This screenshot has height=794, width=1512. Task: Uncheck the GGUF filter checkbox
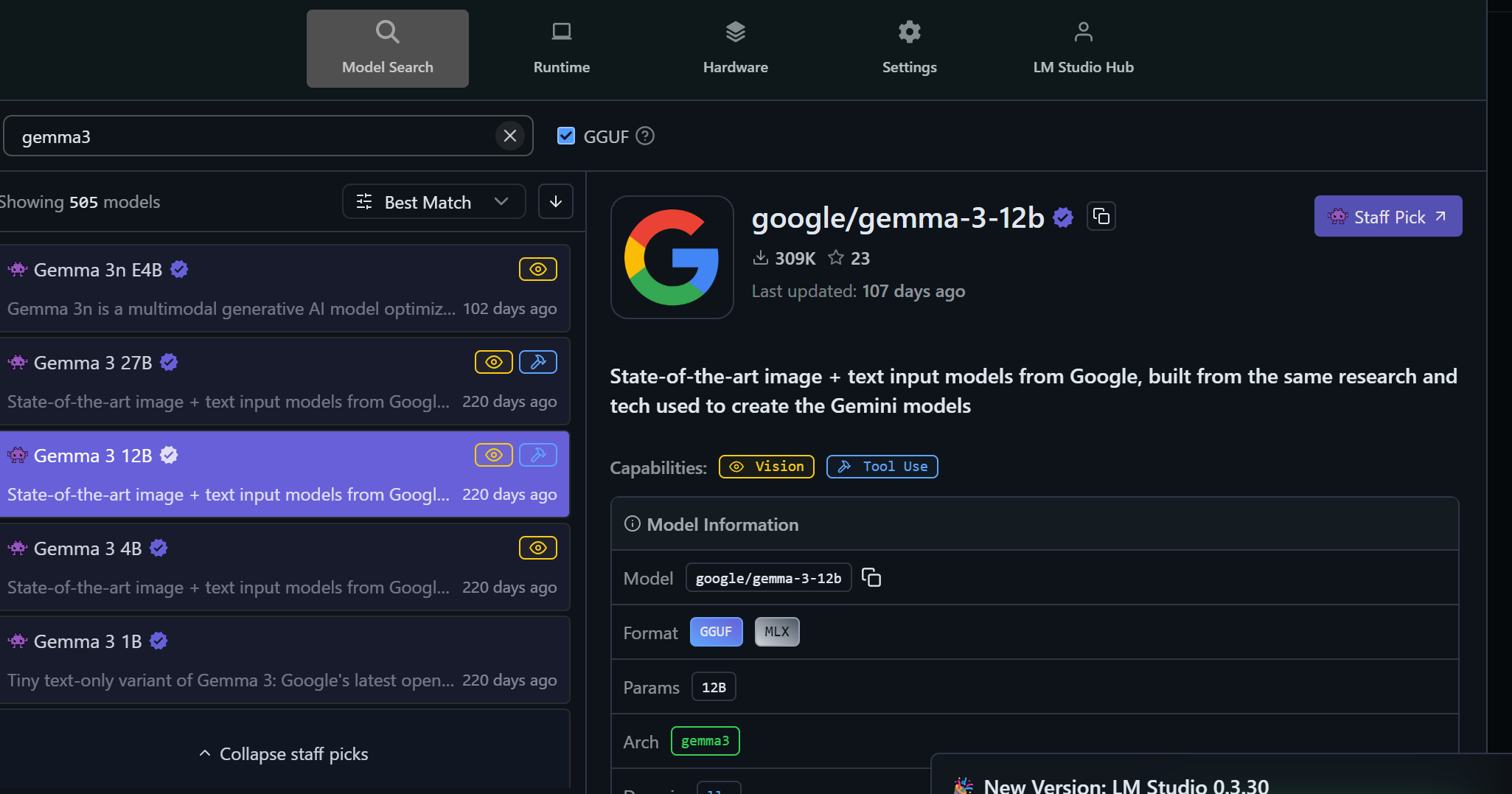pyautogui.click(x=566, y=136)
